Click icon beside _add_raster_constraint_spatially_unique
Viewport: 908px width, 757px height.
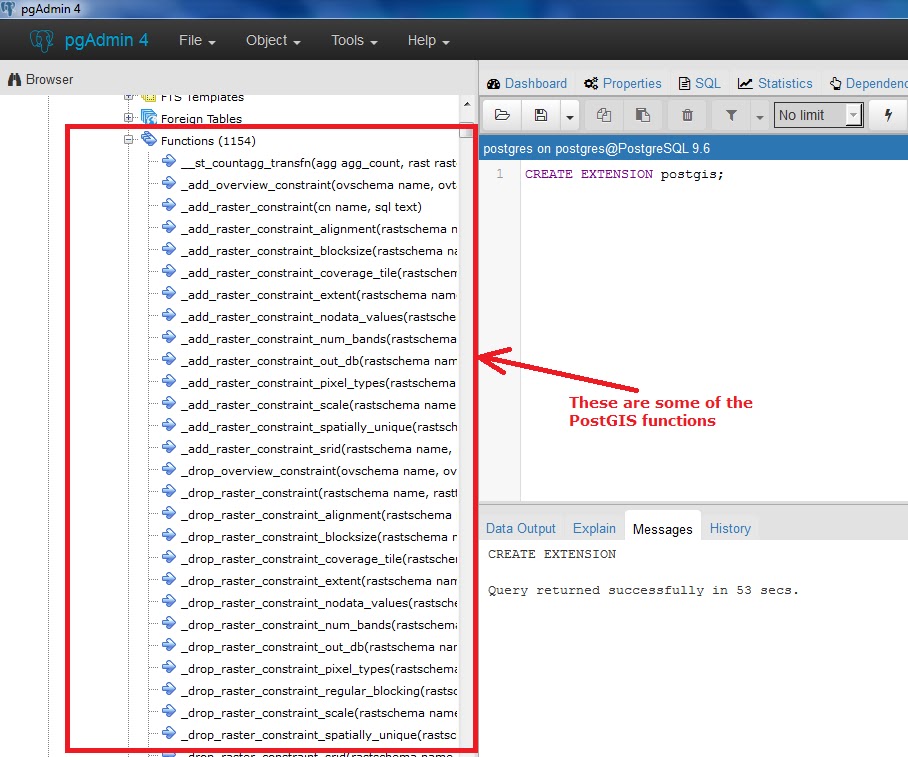[169, 425]
